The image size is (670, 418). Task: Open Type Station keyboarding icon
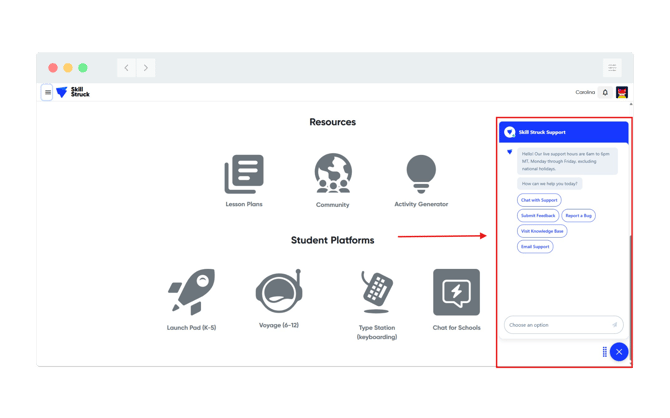click(x=376, y=292)
